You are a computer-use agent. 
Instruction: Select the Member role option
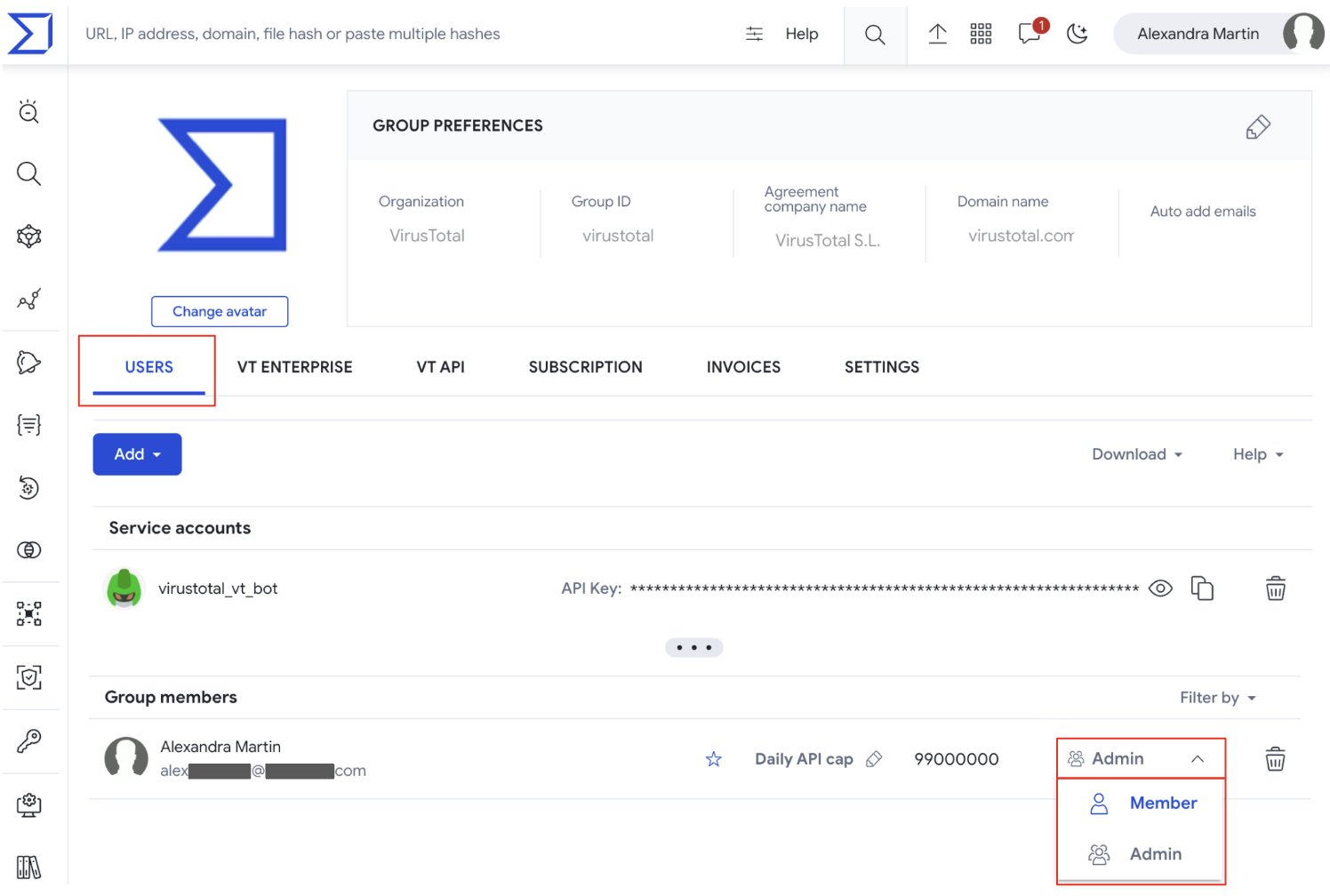1142,804
